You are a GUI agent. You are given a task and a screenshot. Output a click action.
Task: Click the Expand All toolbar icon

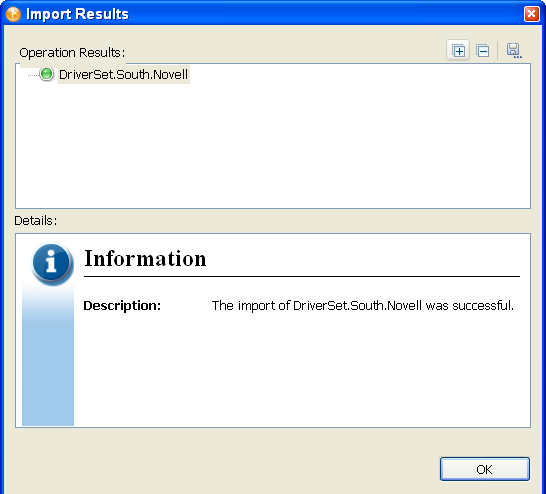click(458, 51)
